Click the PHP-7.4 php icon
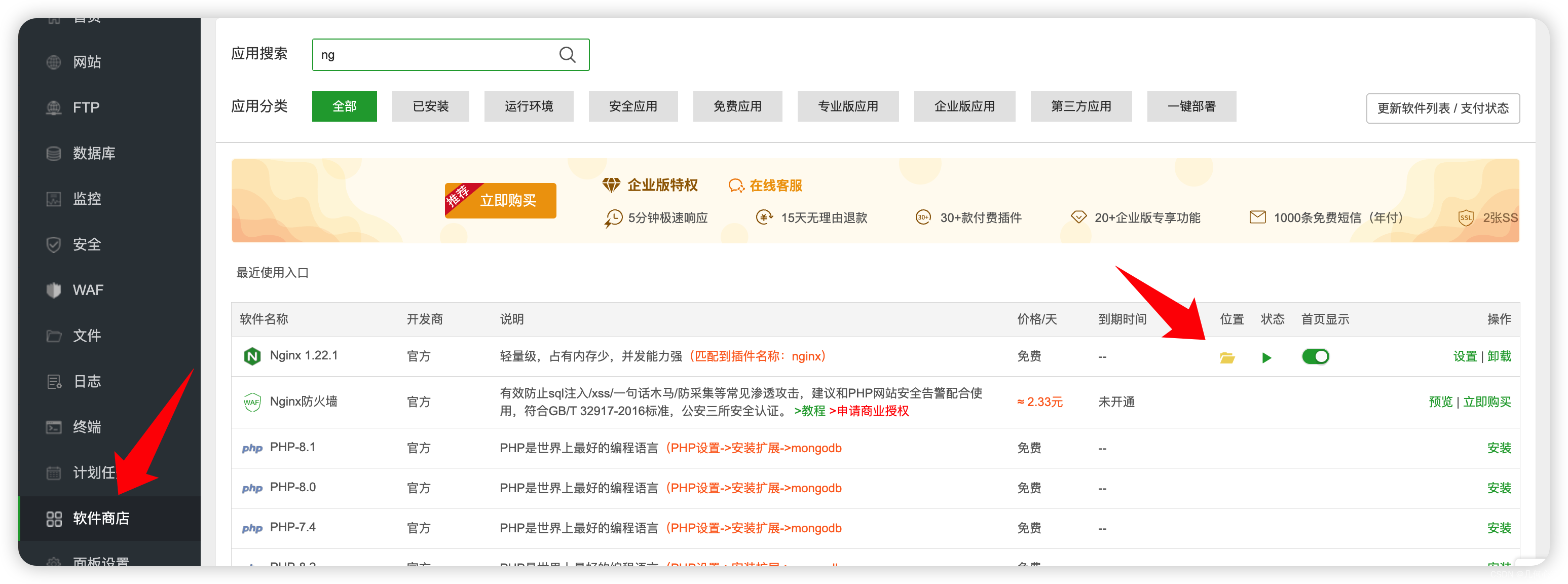1568x584 pixels. tap(252, 529)
